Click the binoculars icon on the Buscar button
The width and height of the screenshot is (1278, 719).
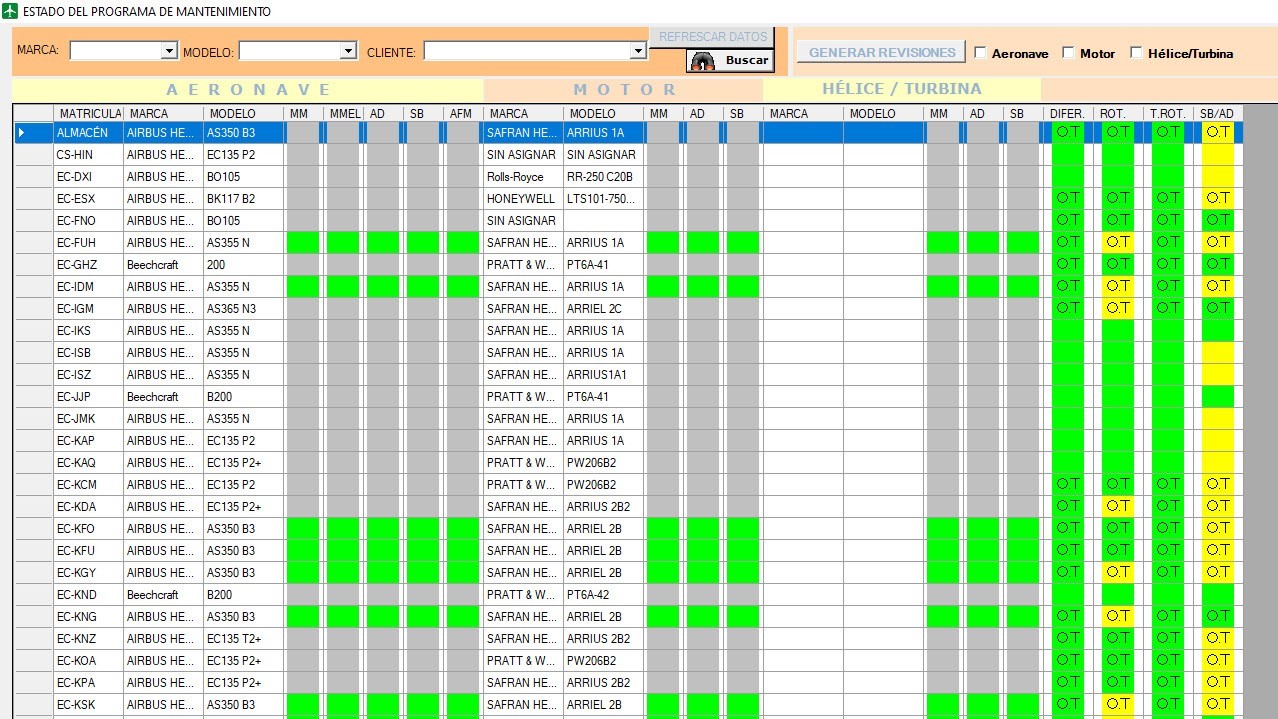coord(703,61)
